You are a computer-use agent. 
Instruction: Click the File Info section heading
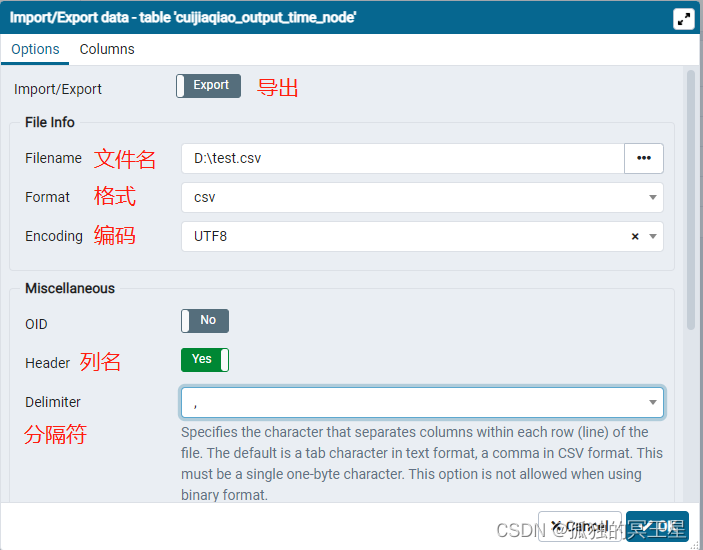click(x=50, y=122)
